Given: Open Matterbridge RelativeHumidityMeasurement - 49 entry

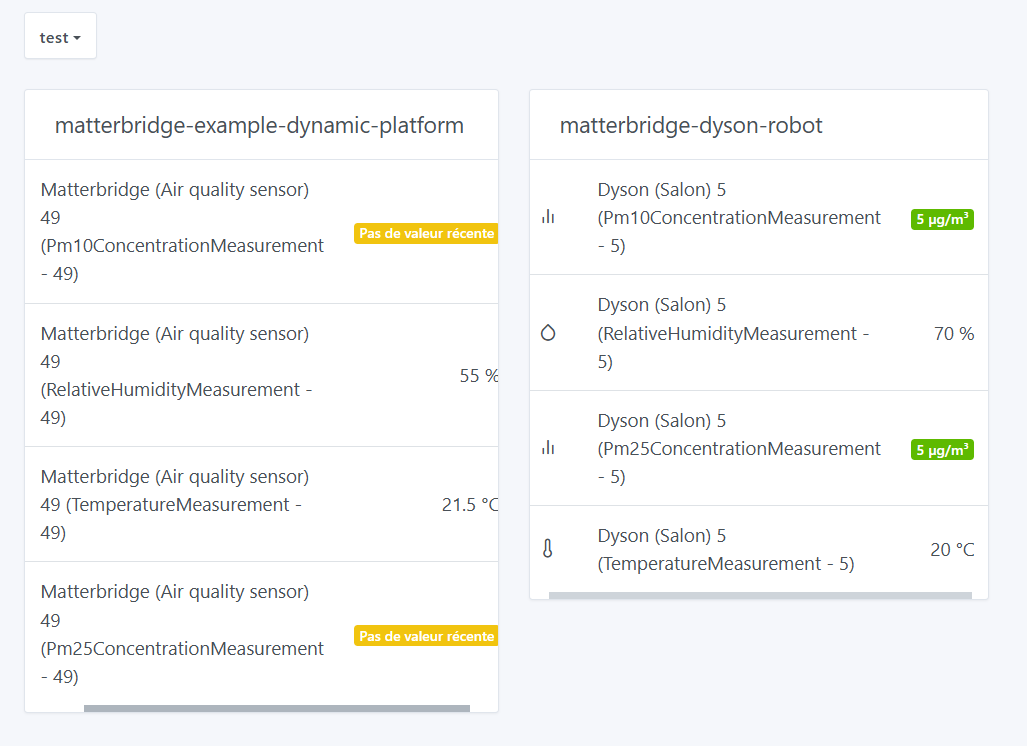Looking at the screenshot, I should tap(176, 375).
